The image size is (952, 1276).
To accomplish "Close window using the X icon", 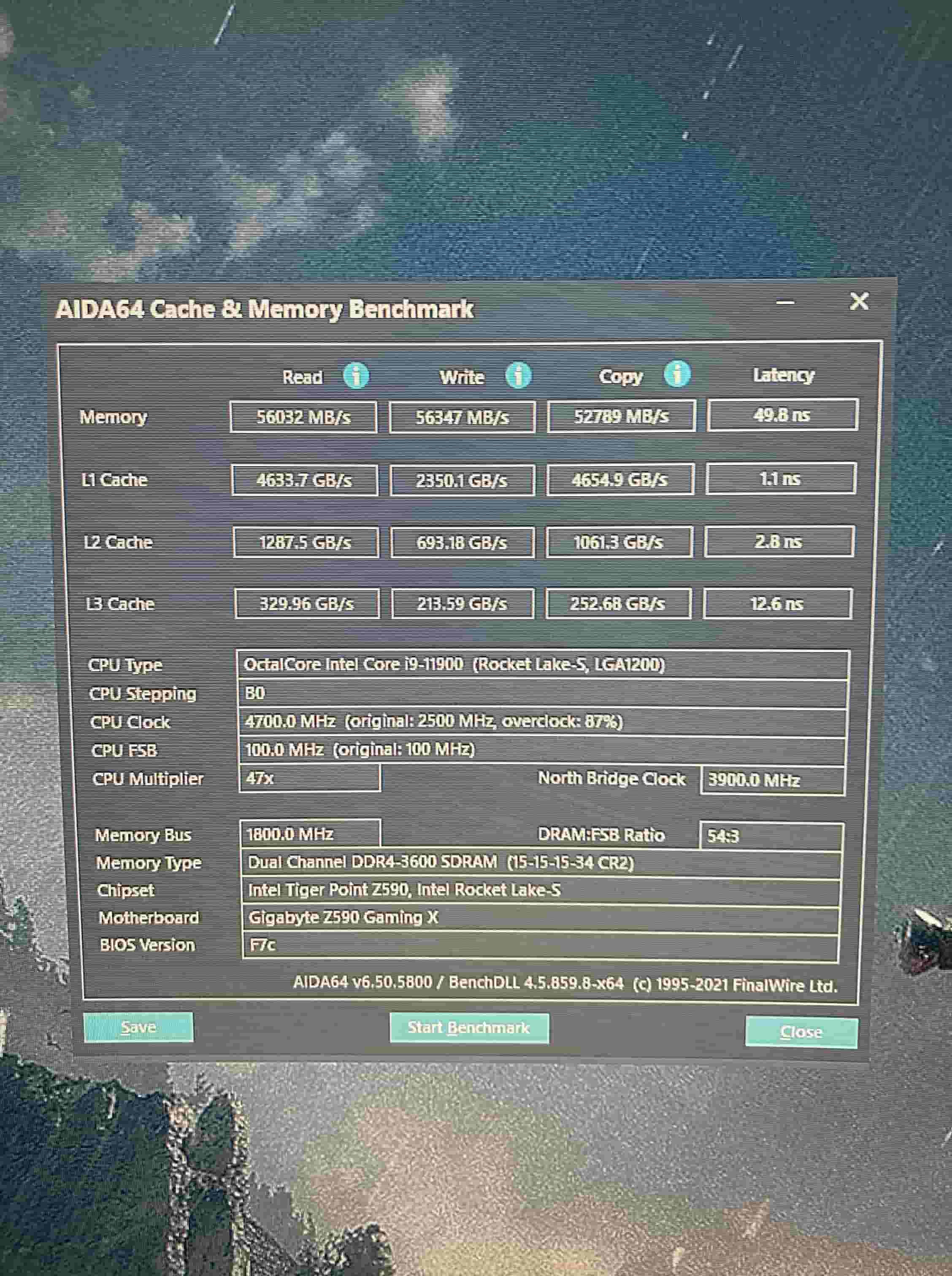I will pos(859,301).
